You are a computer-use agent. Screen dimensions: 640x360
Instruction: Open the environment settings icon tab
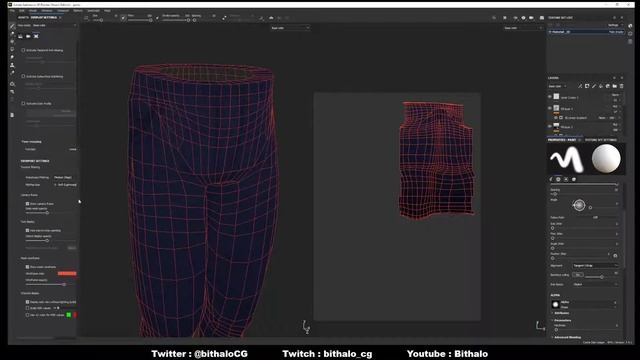tap(20, 36)
